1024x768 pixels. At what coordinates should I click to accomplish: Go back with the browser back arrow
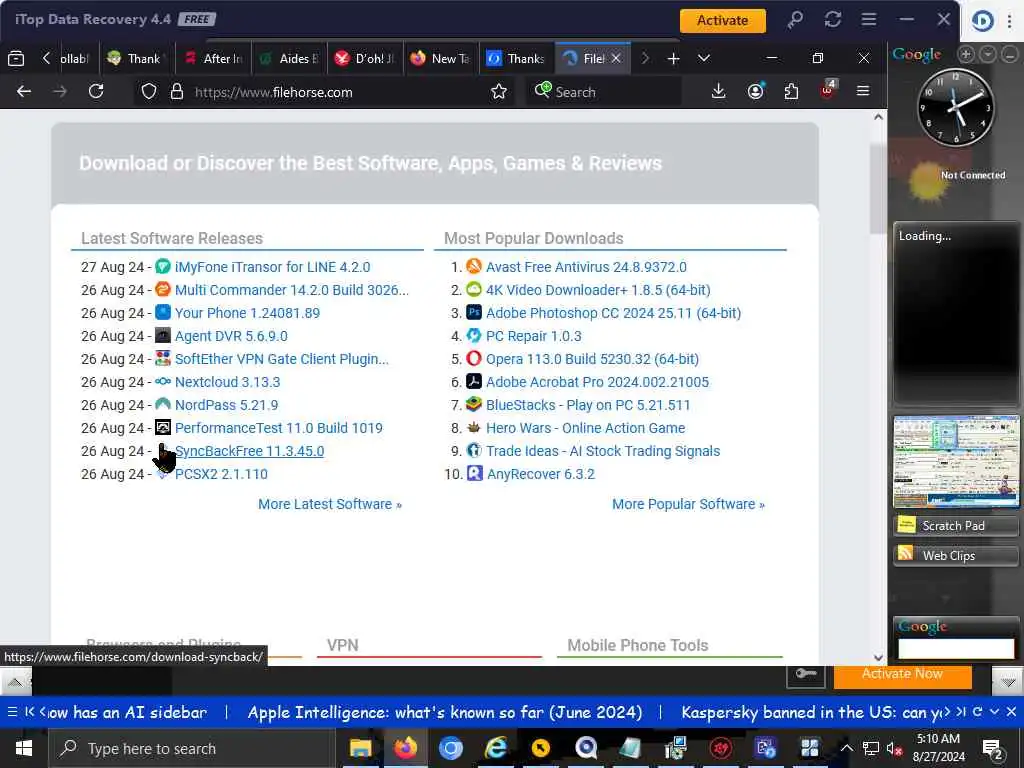[x=24, y=91]
